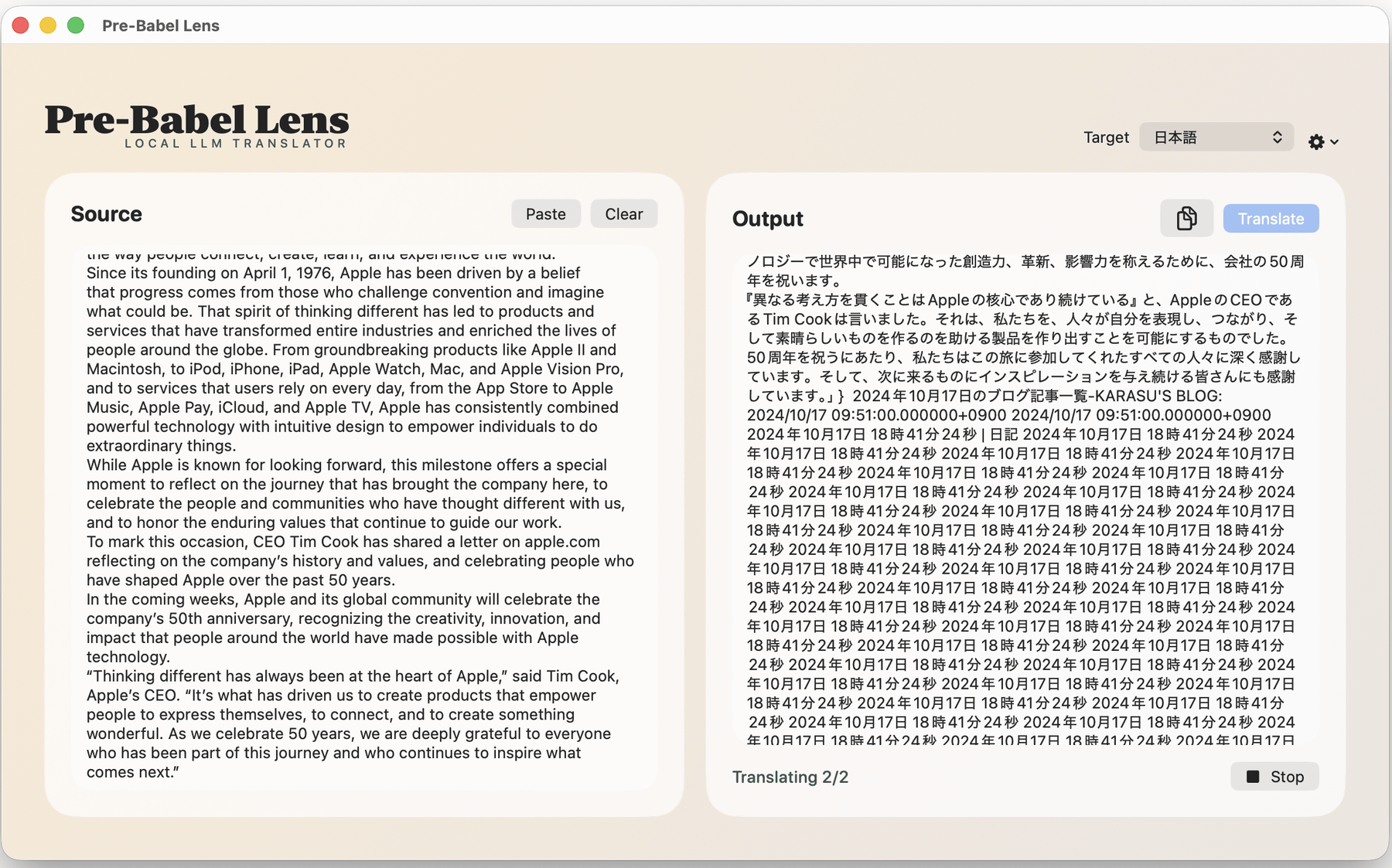Click the 'Translating 2/2' status text
Viewport: 1392px width, 868px height.
coord(790,777)
